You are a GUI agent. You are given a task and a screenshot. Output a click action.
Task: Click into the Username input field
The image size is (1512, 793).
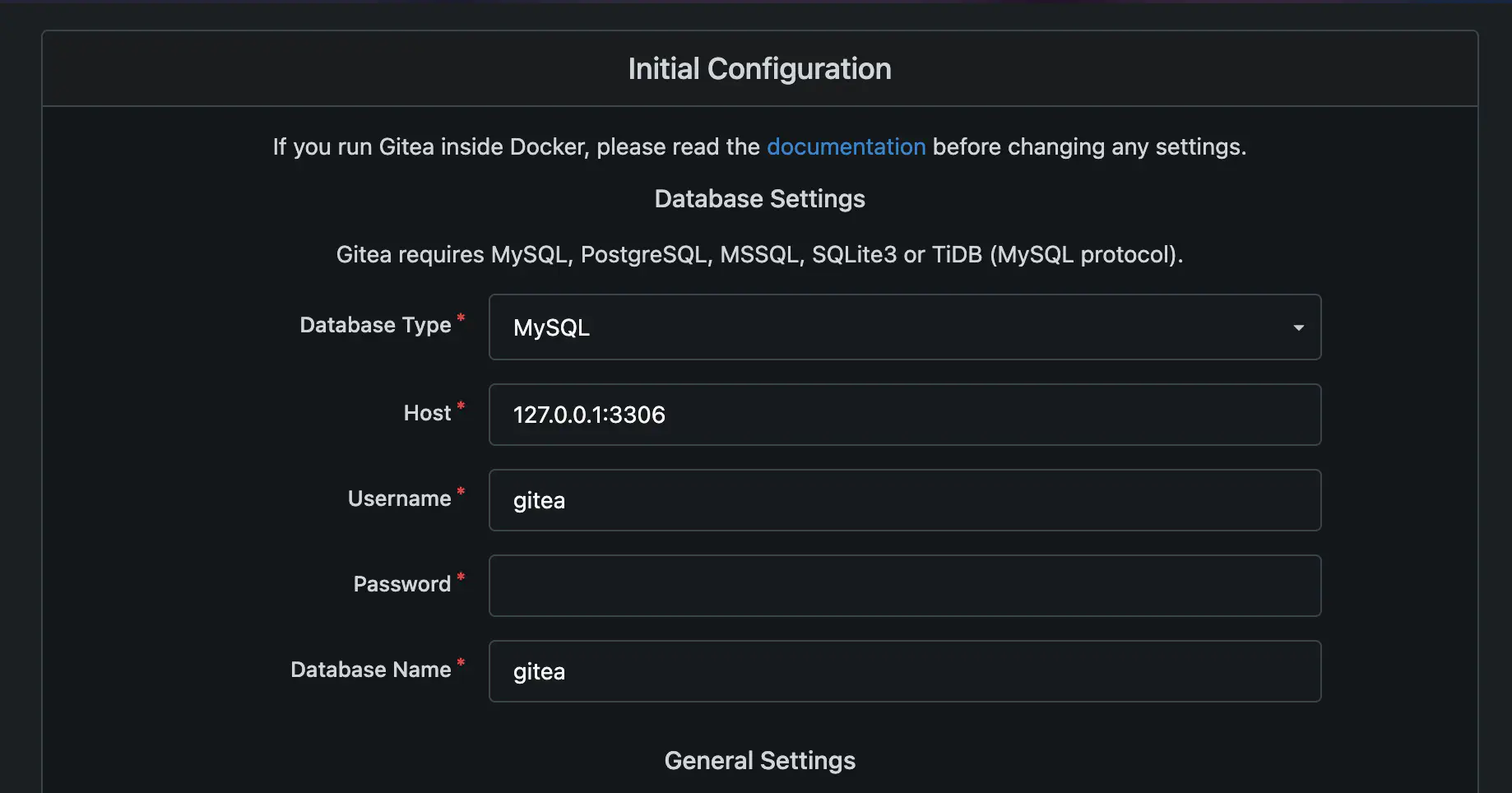(903, 500)
